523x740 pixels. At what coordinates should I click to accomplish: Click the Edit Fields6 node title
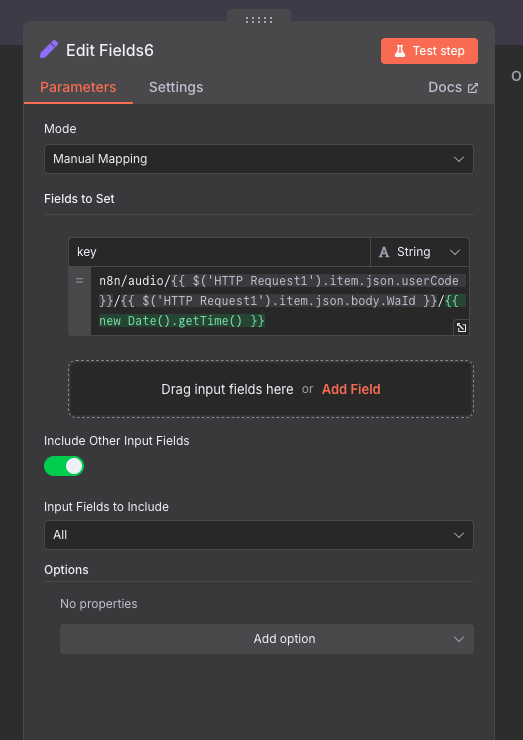coord(110,50)
